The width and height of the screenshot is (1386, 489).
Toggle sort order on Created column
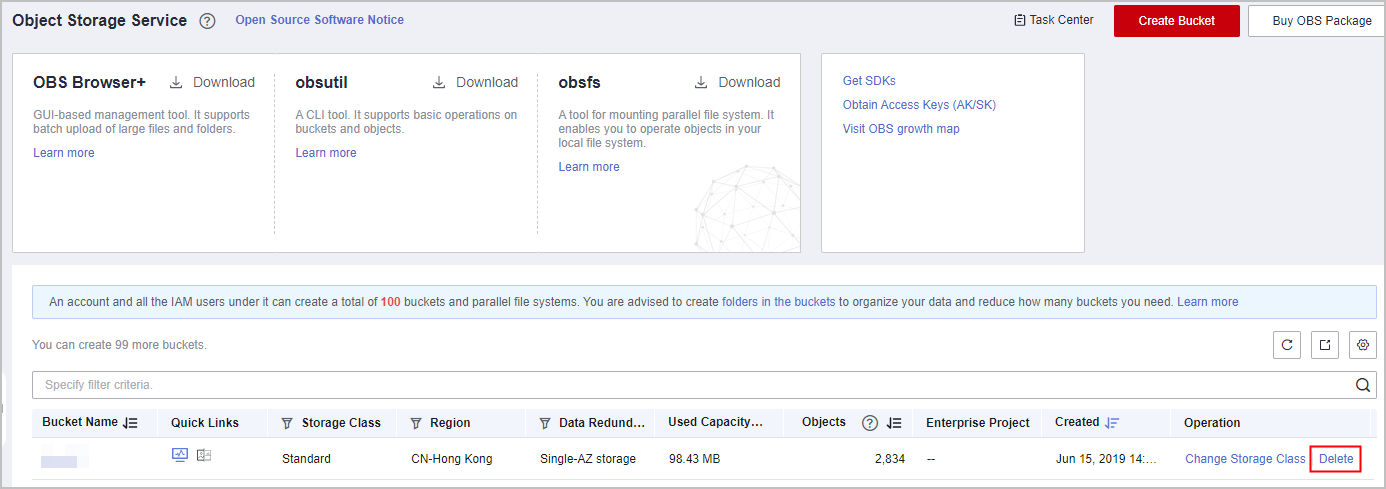point(1111,423)
